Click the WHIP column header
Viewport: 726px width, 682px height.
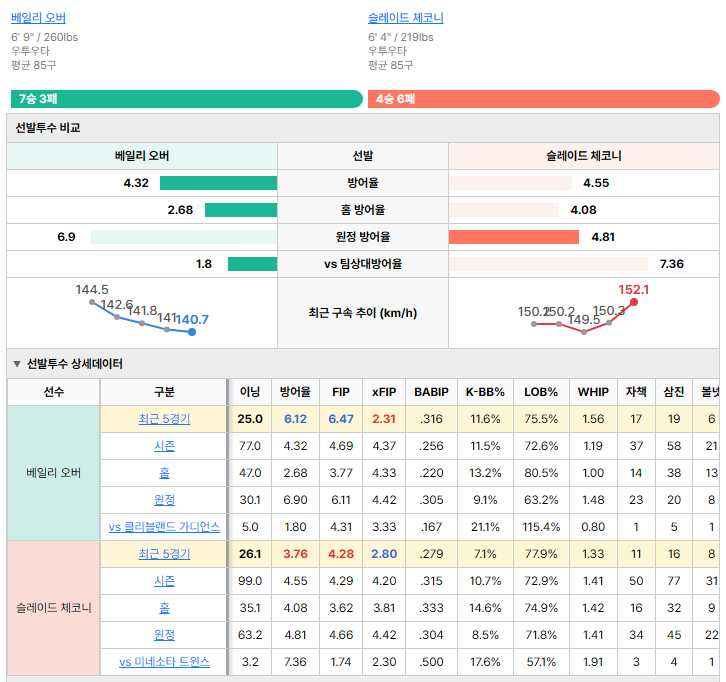(x=593, y=392)
